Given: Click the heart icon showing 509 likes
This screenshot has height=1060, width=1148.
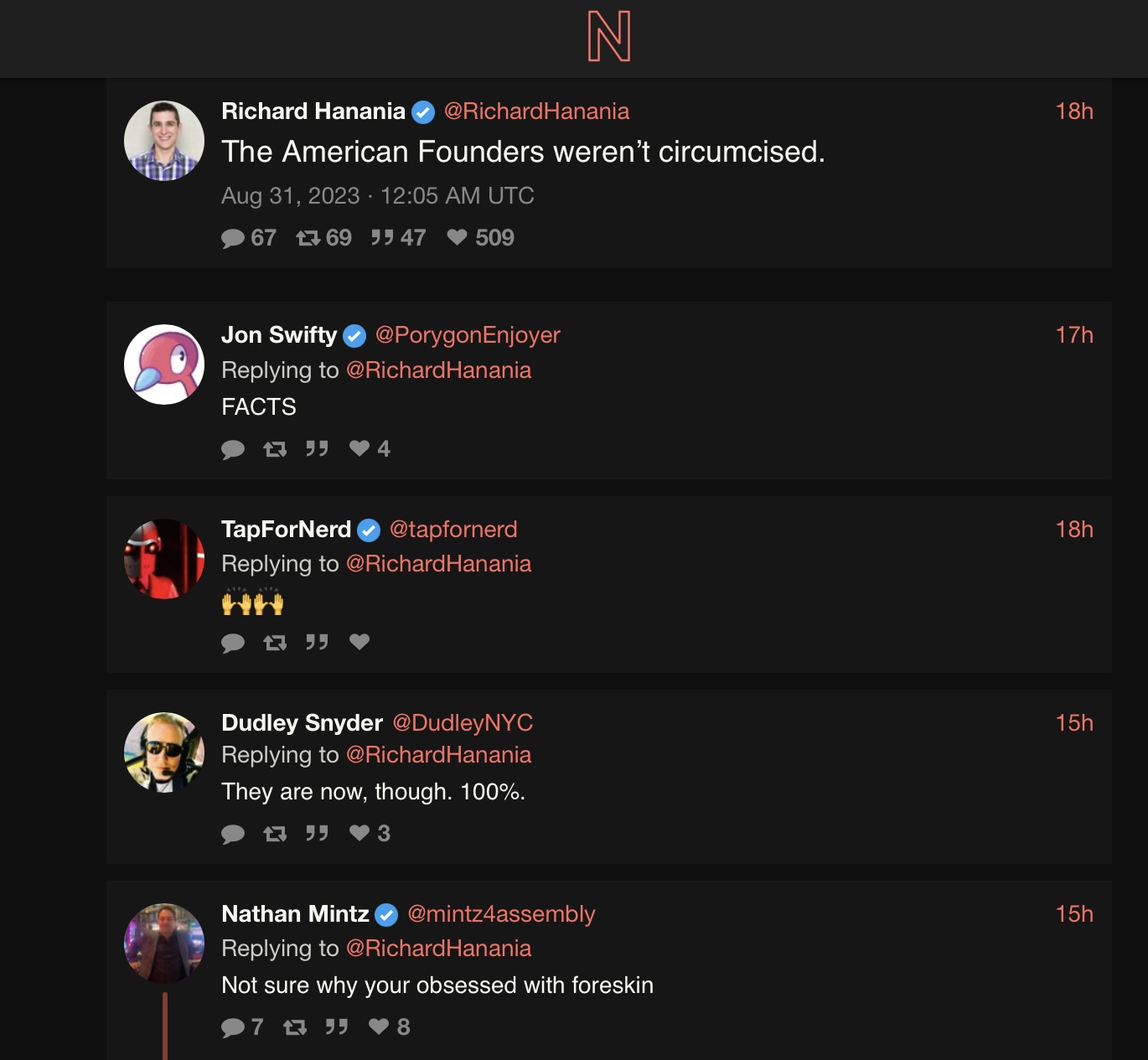Looking at the screenshot, I should click(x=457, y=238).
